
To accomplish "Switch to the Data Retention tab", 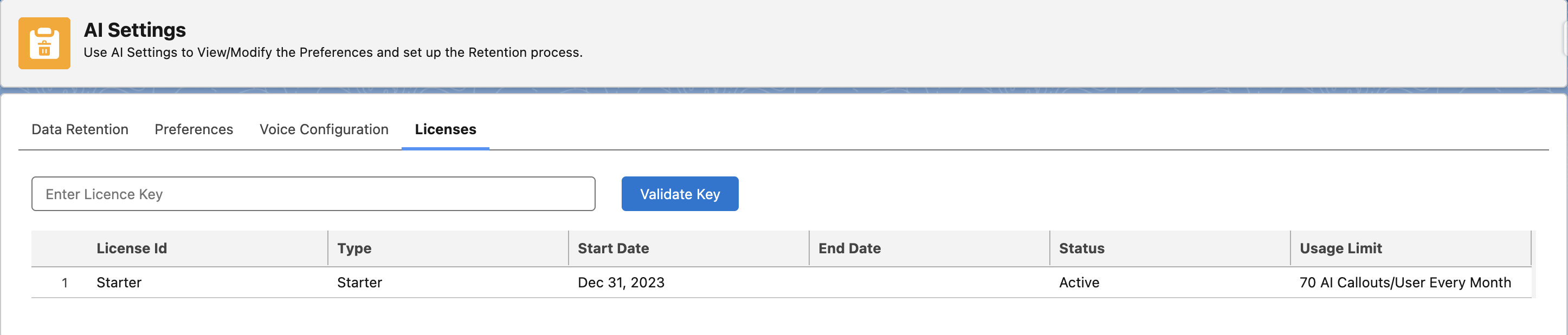I will tap(80, 129).
